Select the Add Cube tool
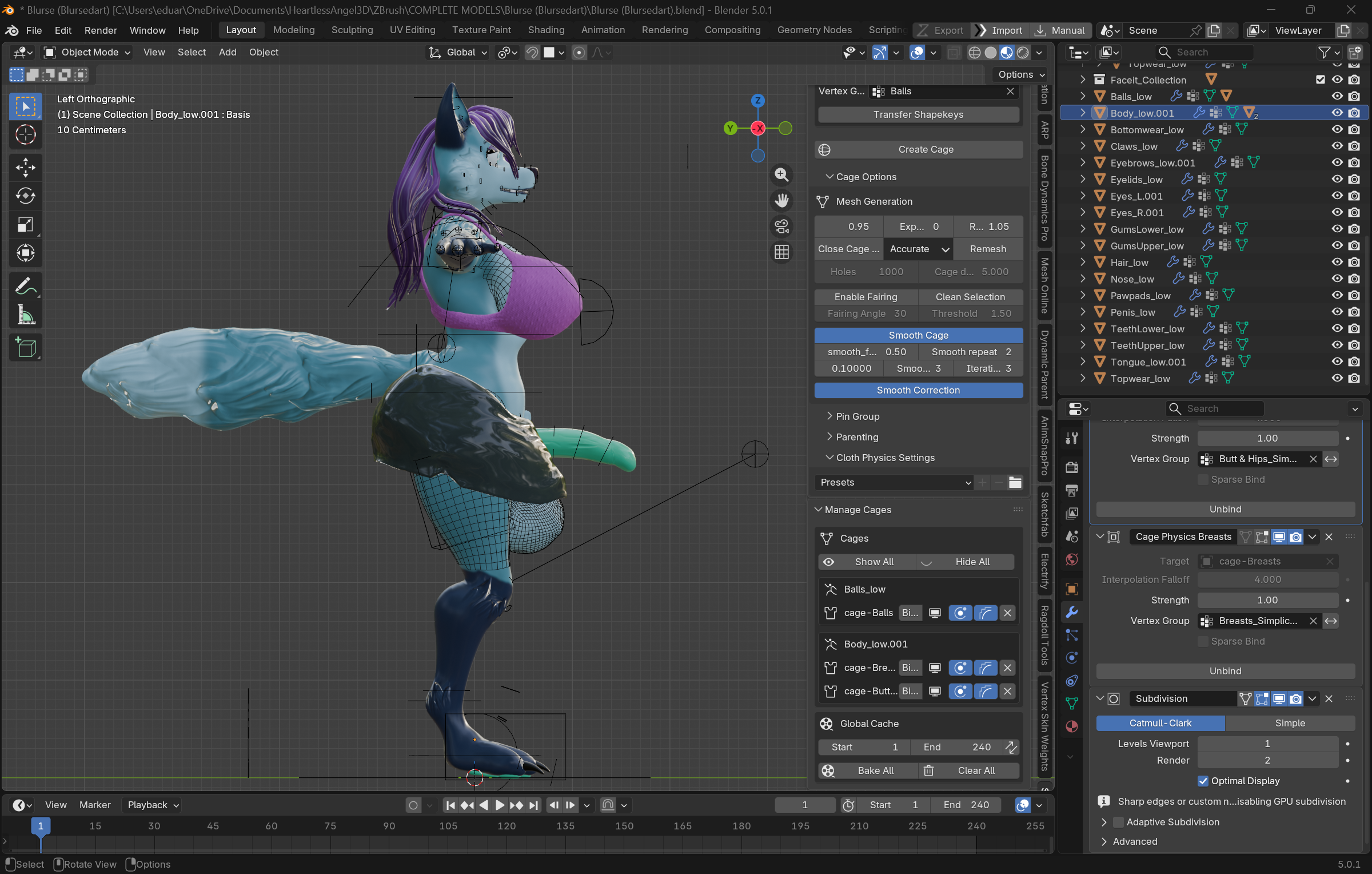Viewport: 1372px width, 874px height. point(26,347)
